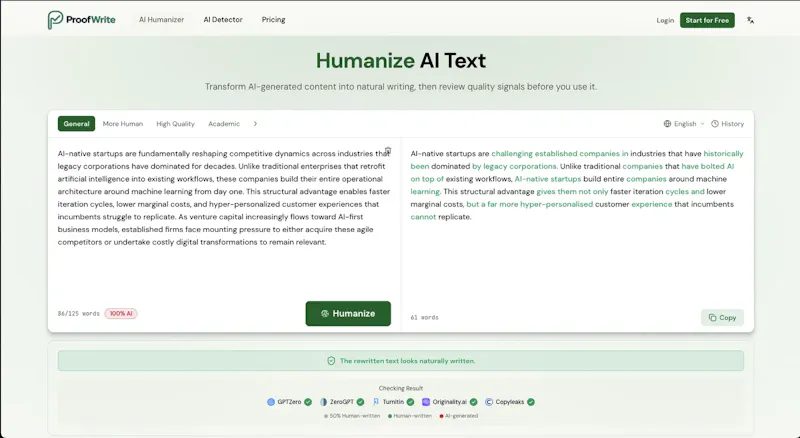Screen dimensions: 800x438
Task: Click '86/125 words' input counter
Action: click(79, 313)
